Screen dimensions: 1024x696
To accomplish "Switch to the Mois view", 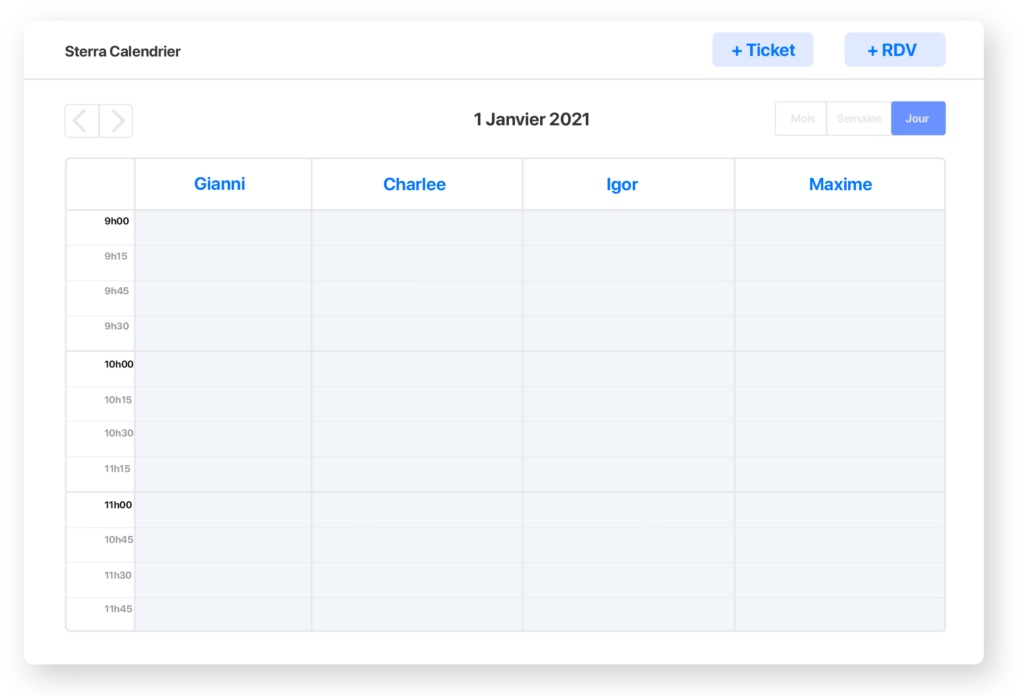I will (801, 119).
